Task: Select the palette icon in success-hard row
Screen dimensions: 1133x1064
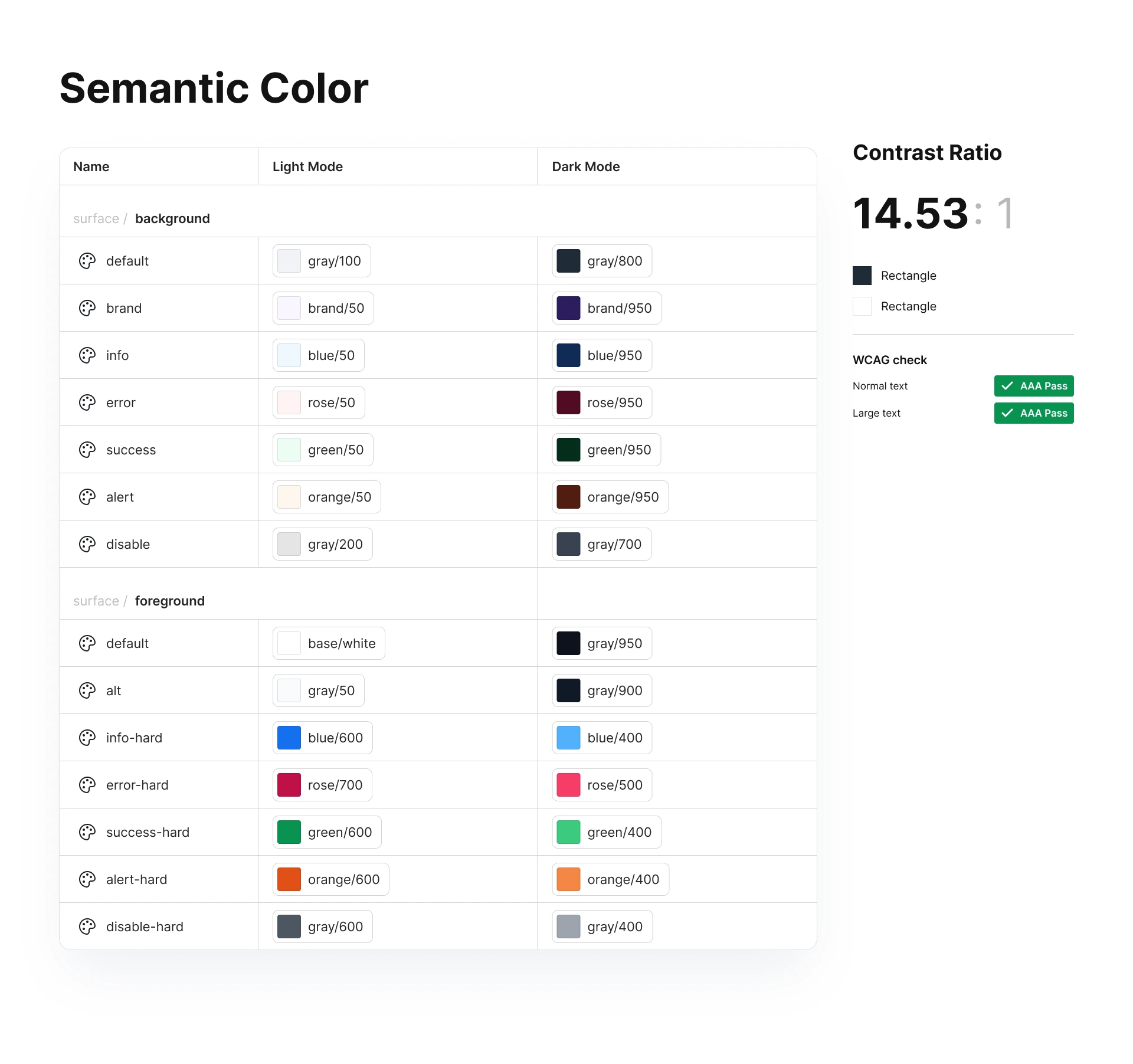Action: pyautogui.click(x=87, y=832)
